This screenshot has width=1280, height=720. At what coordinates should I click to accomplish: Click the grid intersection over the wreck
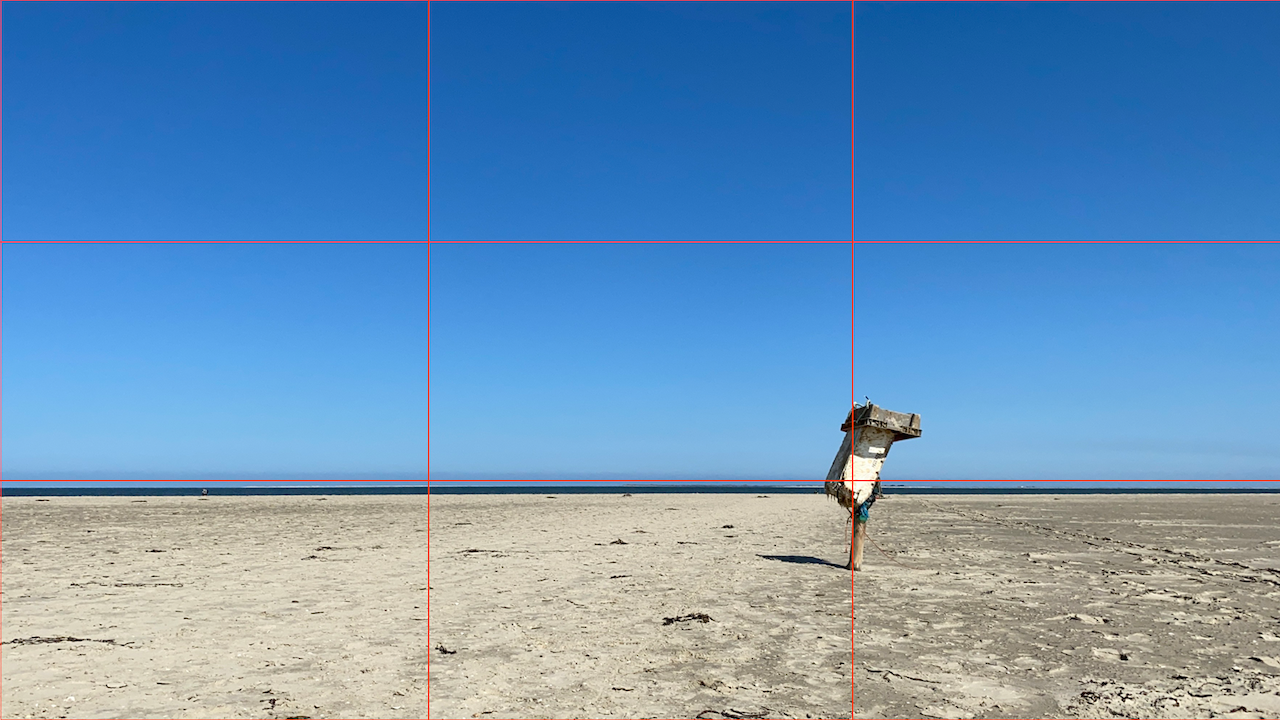tap(853, 481)
